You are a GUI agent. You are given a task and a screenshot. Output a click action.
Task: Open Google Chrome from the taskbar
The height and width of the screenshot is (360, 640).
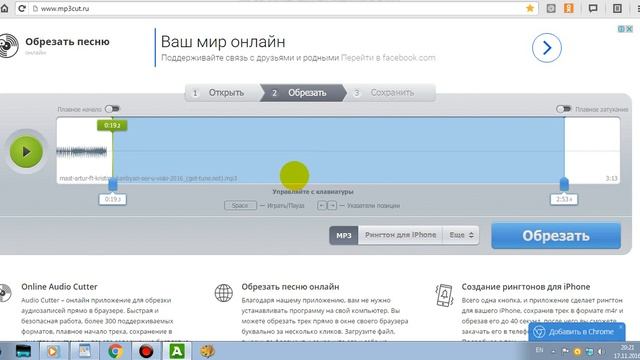pyautogui.click(x=115, y=351)
